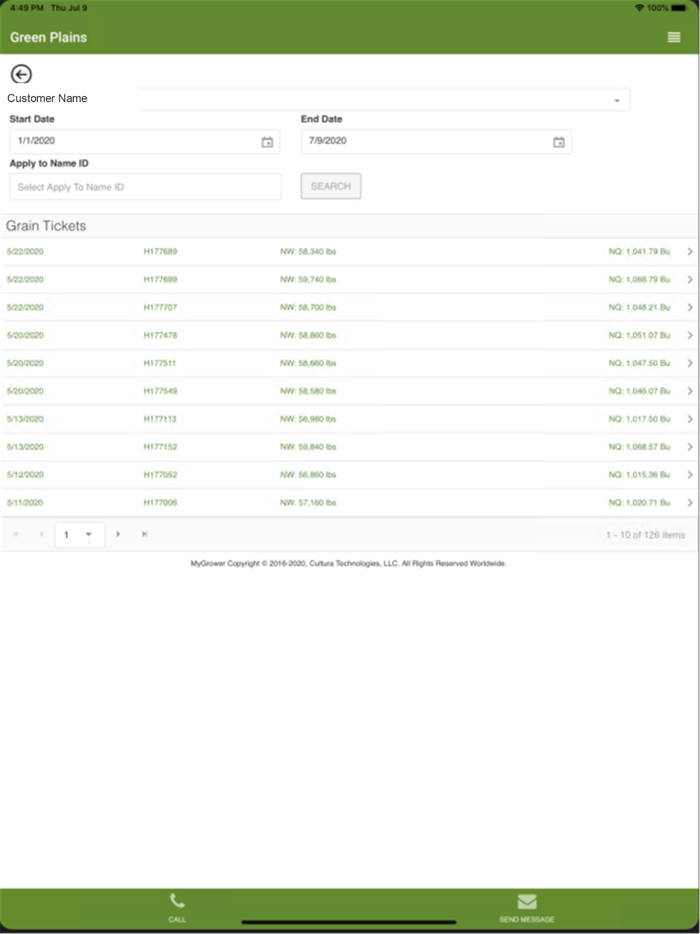Focus the Start Date field showing 1/1/2020
The image size is (700, 934).
coord(145,142)
